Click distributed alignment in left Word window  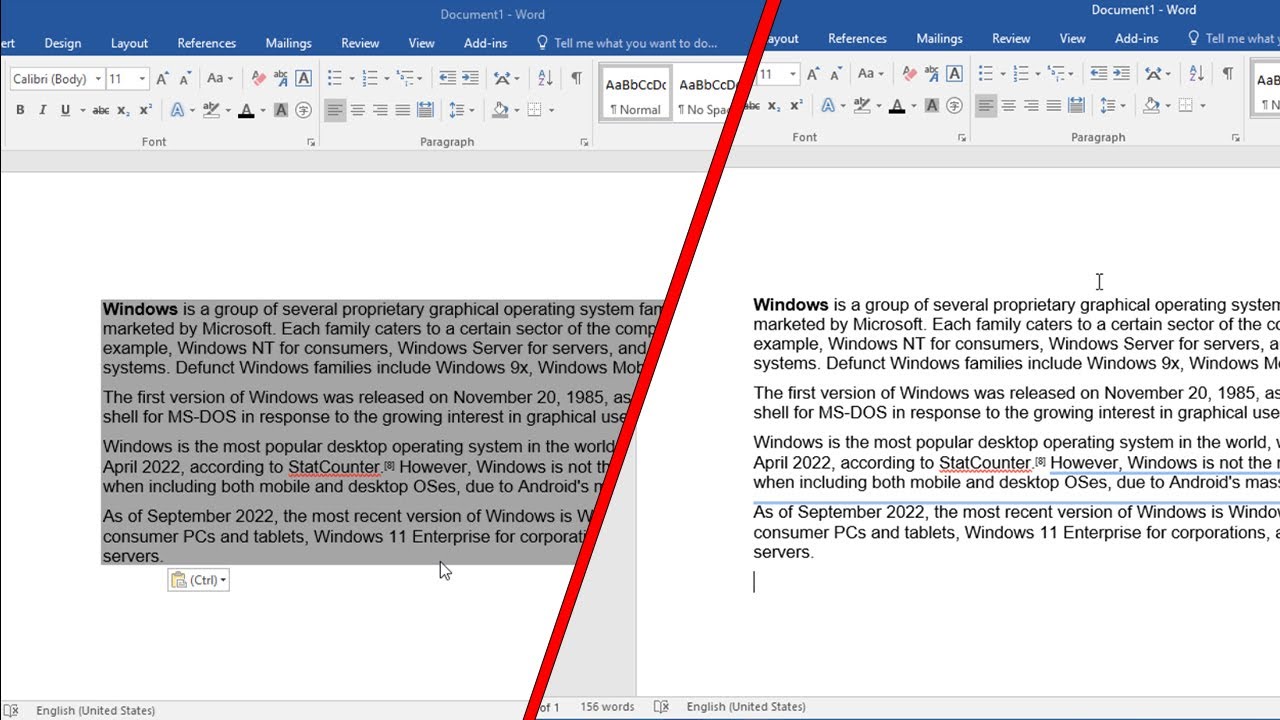(425, 110)
